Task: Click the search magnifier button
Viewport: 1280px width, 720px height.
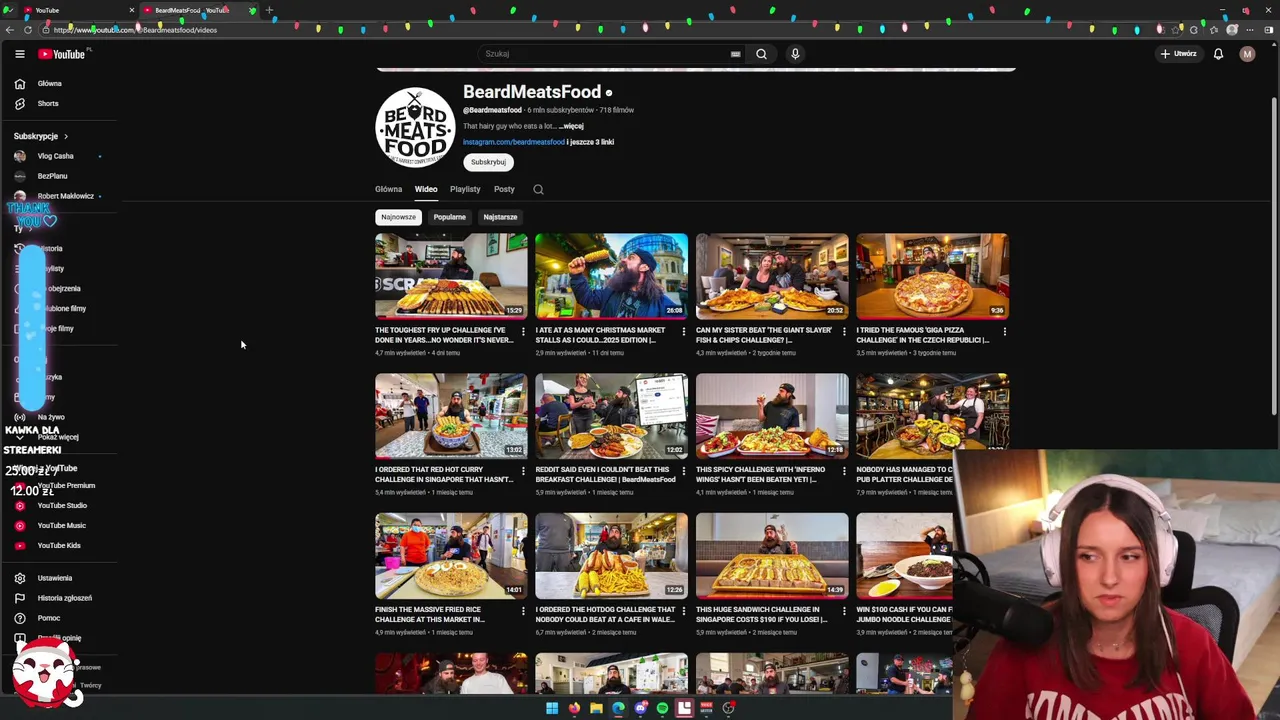Action: click(761, 54)
